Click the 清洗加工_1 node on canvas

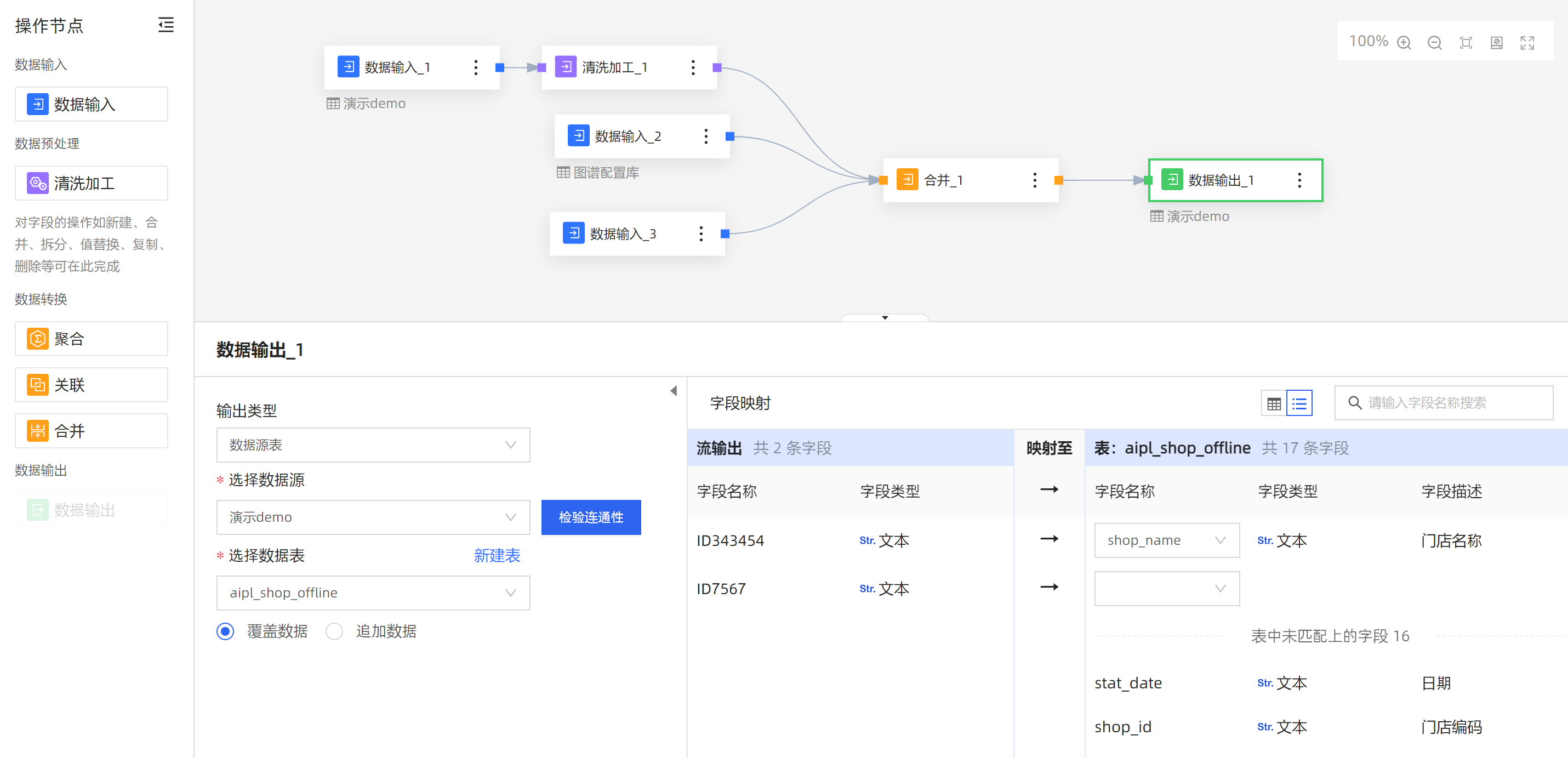(x=629, y=67)
